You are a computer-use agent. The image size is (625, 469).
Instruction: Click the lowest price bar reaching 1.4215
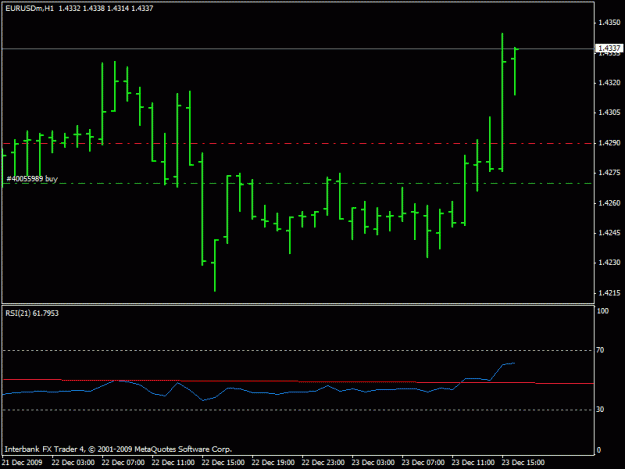click(215, 265)
